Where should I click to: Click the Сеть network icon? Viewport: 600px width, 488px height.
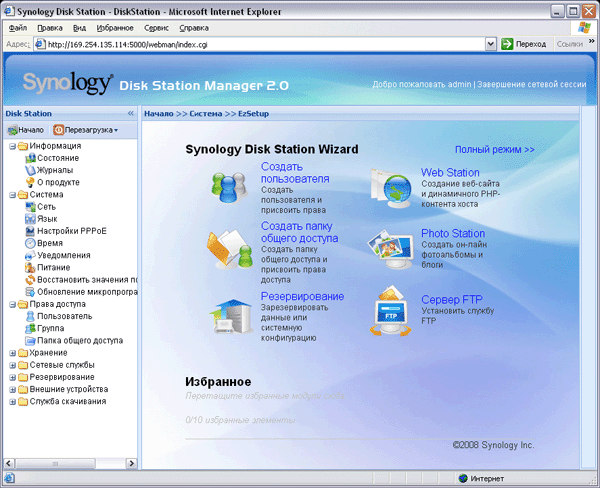click(x=30, y=207)
